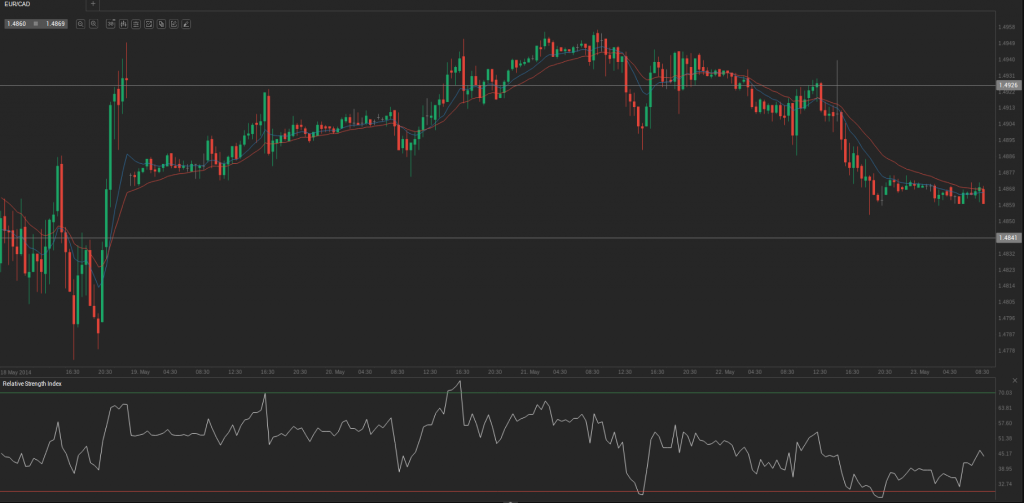
Task: Click the zoom in magnifier icon
Action: [x=93, y=22]
